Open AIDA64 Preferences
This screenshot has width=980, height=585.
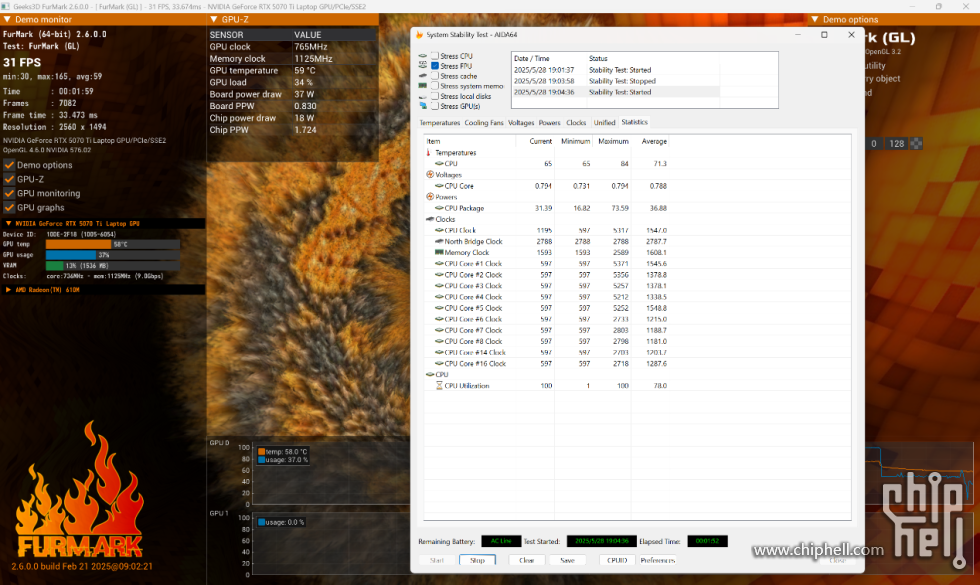[658, 560]
